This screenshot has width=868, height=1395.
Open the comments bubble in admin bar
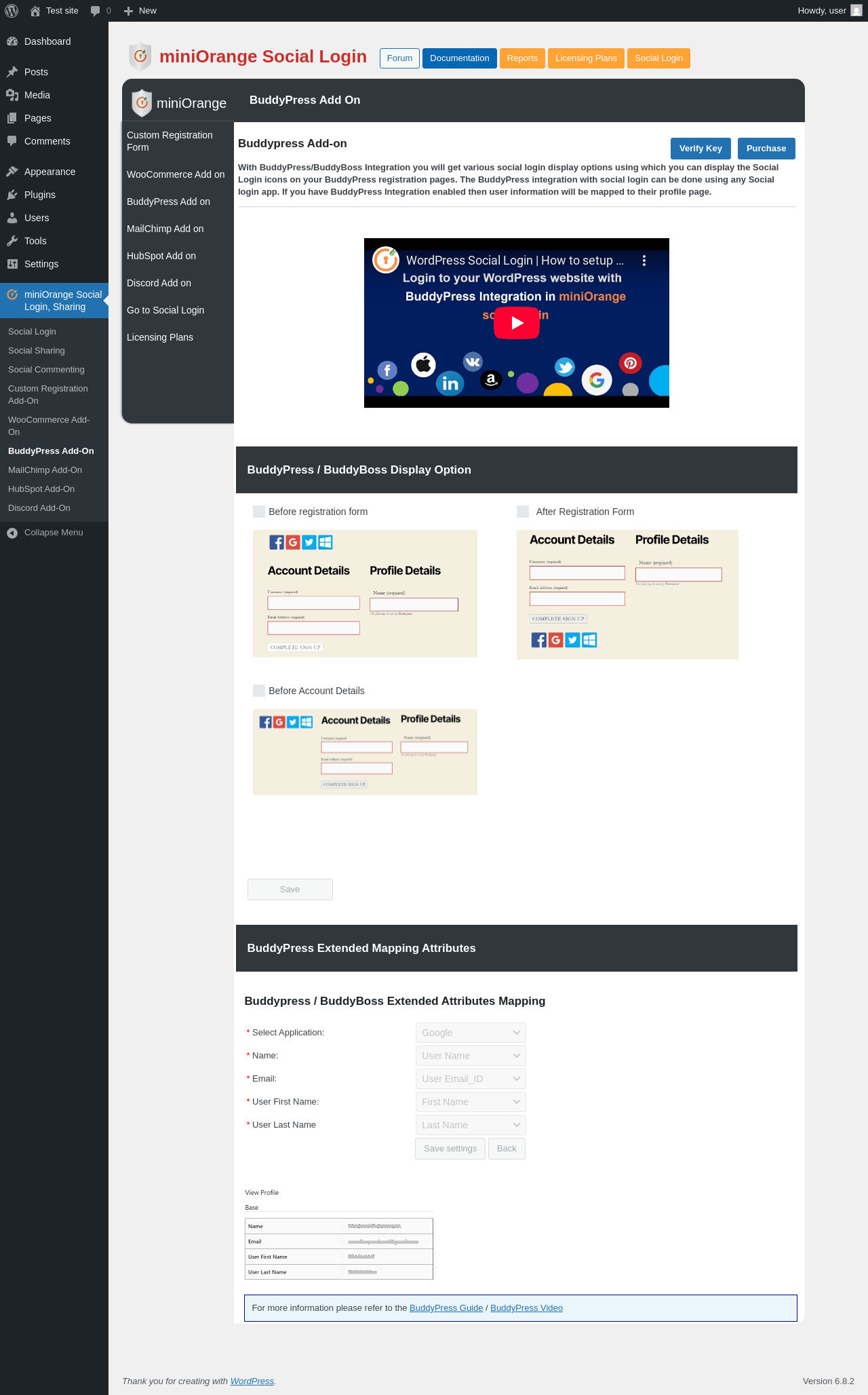tap(95, 11)
